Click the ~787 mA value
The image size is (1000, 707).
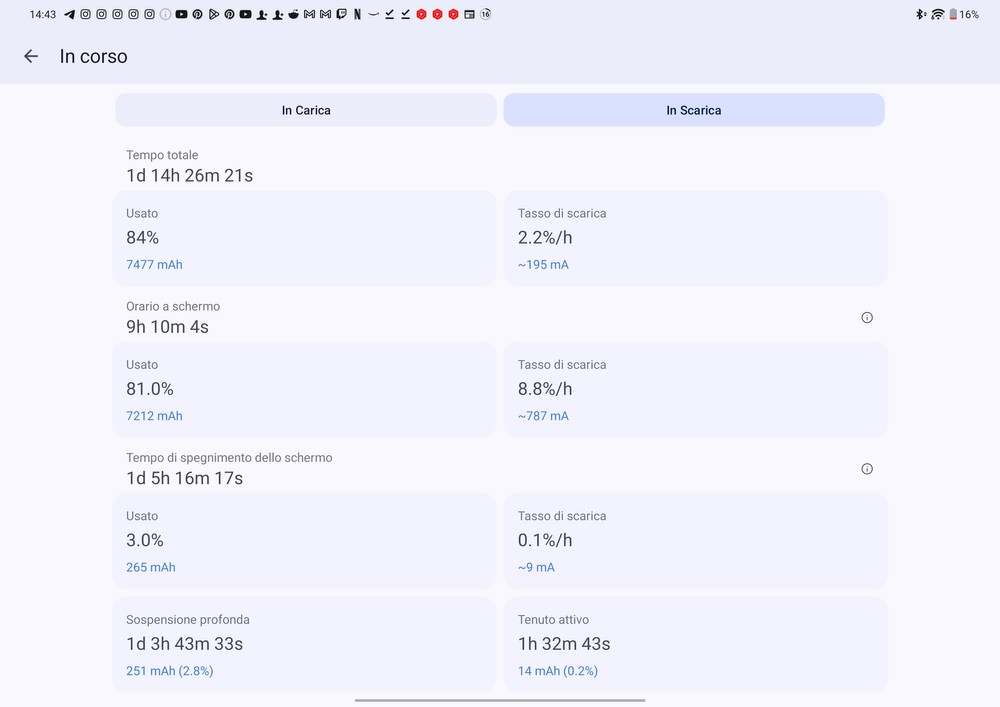543,416
